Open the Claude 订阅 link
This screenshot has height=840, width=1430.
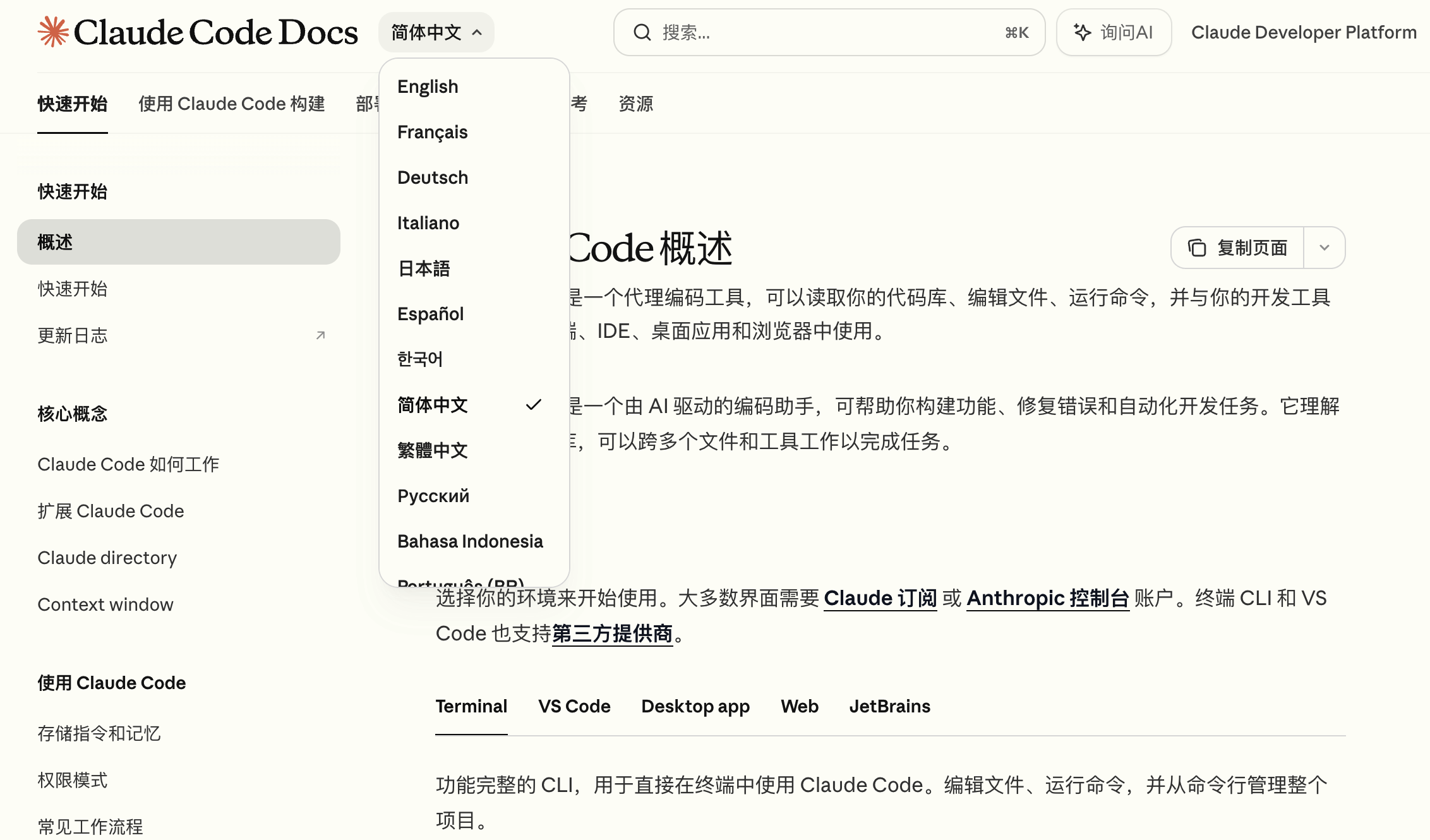click(880, 597)
